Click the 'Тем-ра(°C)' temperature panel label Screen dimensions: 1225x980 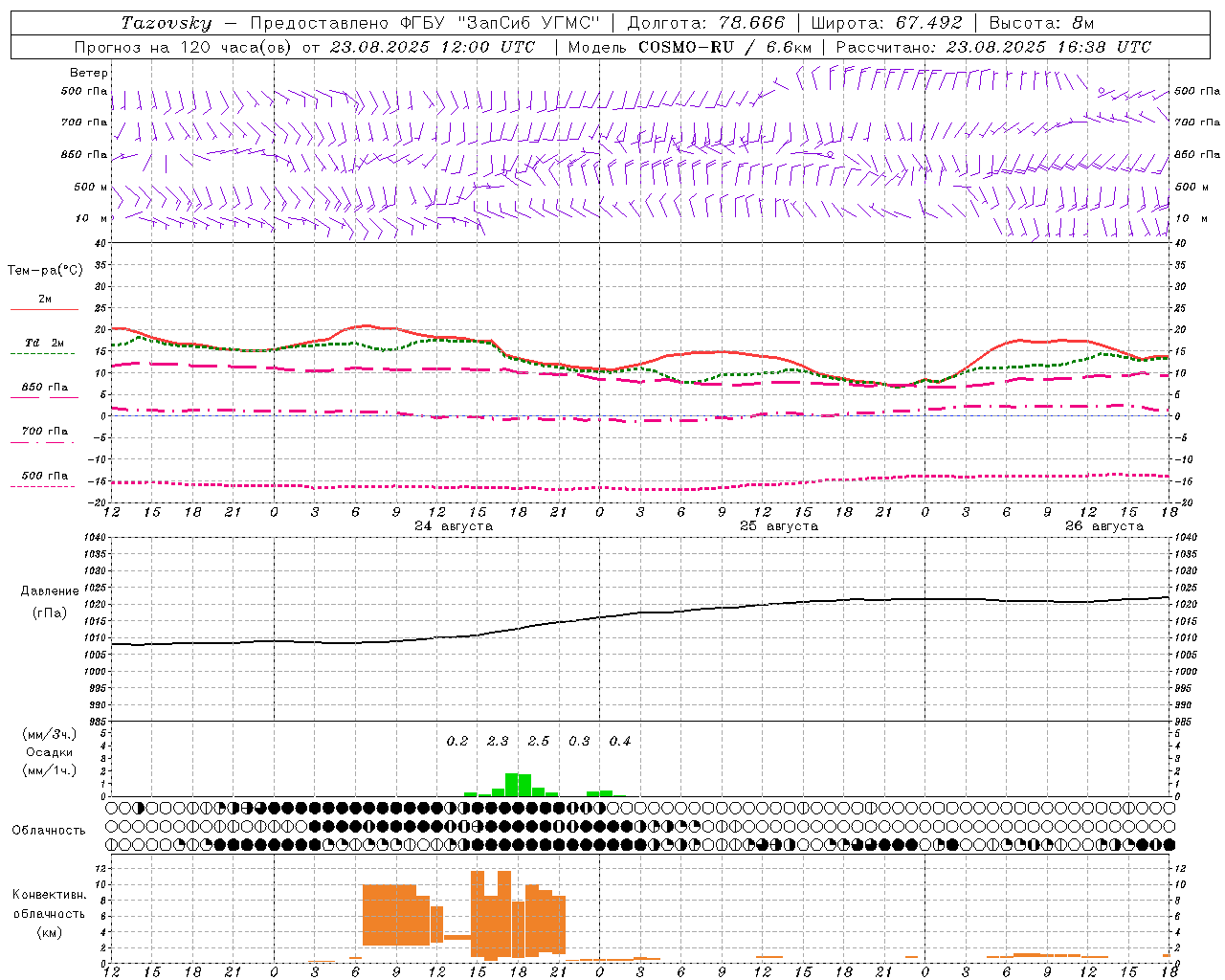45,271
